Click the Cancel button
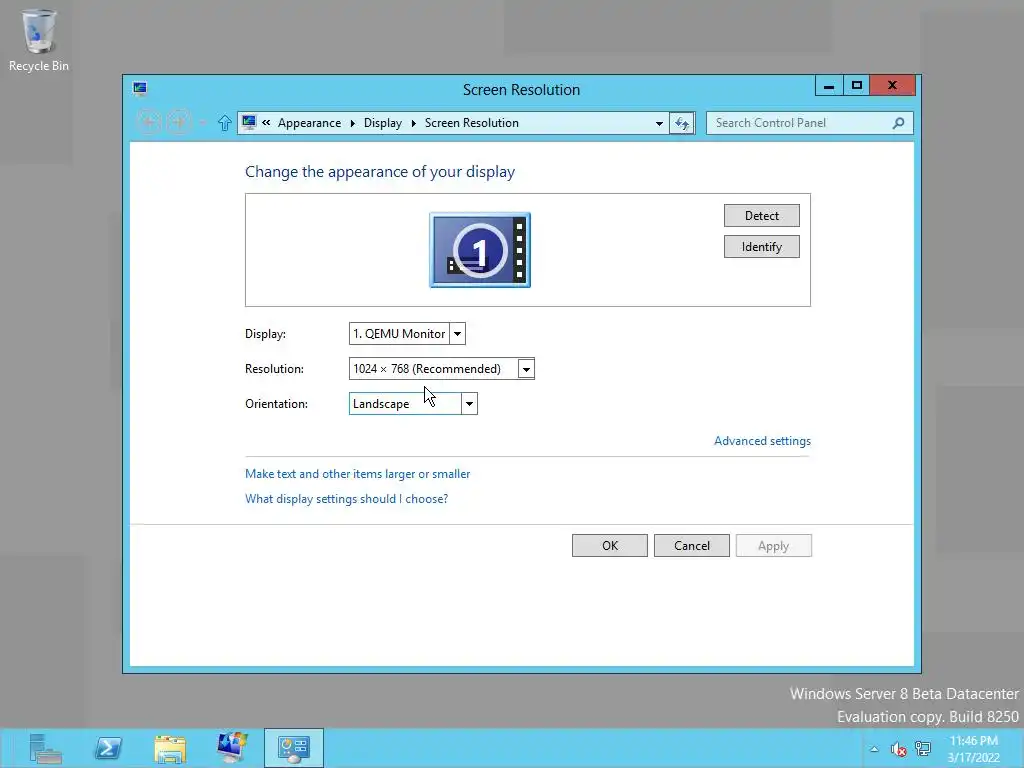Screen dimensions: 1024x768 click(692, 546)
